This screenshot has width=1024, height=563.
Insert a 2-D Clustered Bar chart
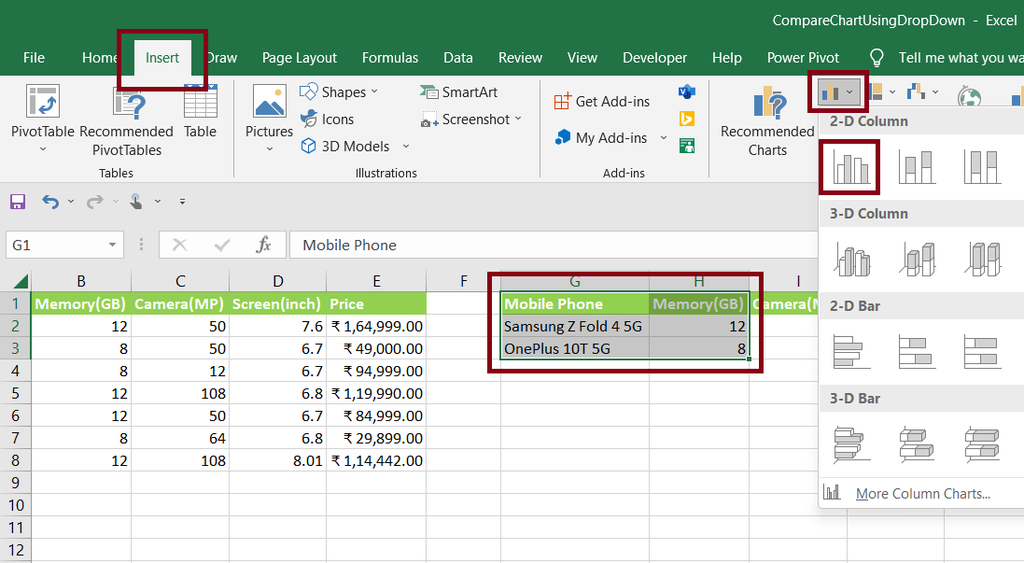(x=852, y=351)
